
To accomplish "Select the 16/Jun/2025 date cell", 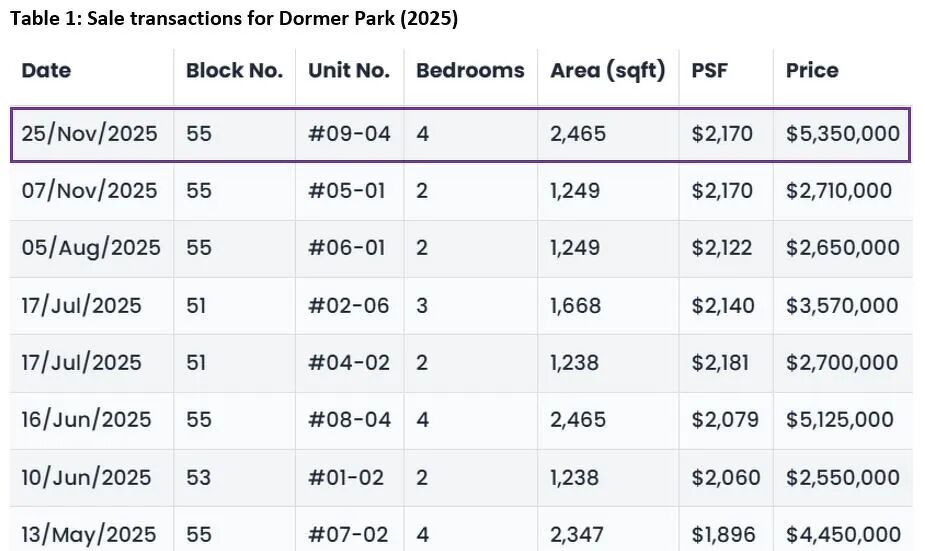I will [86, 420].
